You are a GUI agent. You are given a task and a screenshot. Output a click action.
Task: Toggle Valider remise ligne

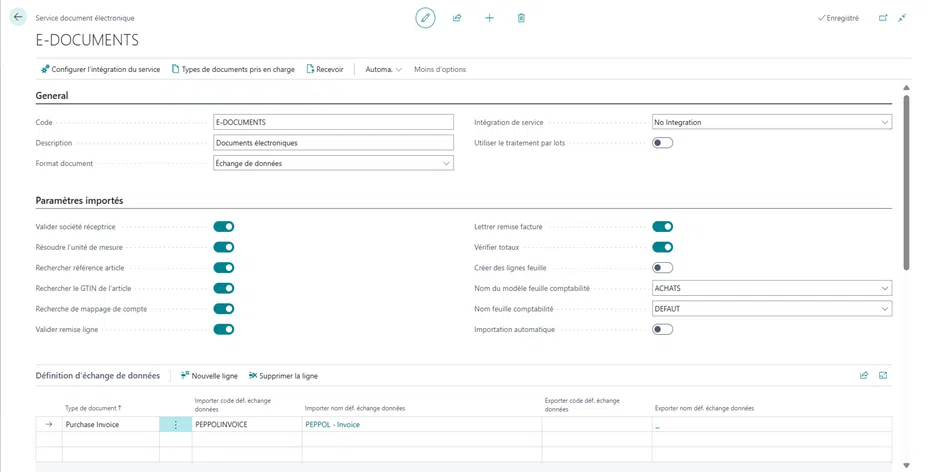pyautogui.click(x=224, y=329)
